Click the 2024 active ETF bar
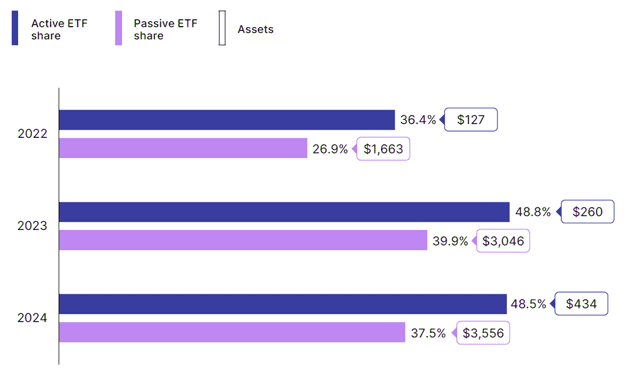Screen dimensions: 624x371 tap(283, 304)
